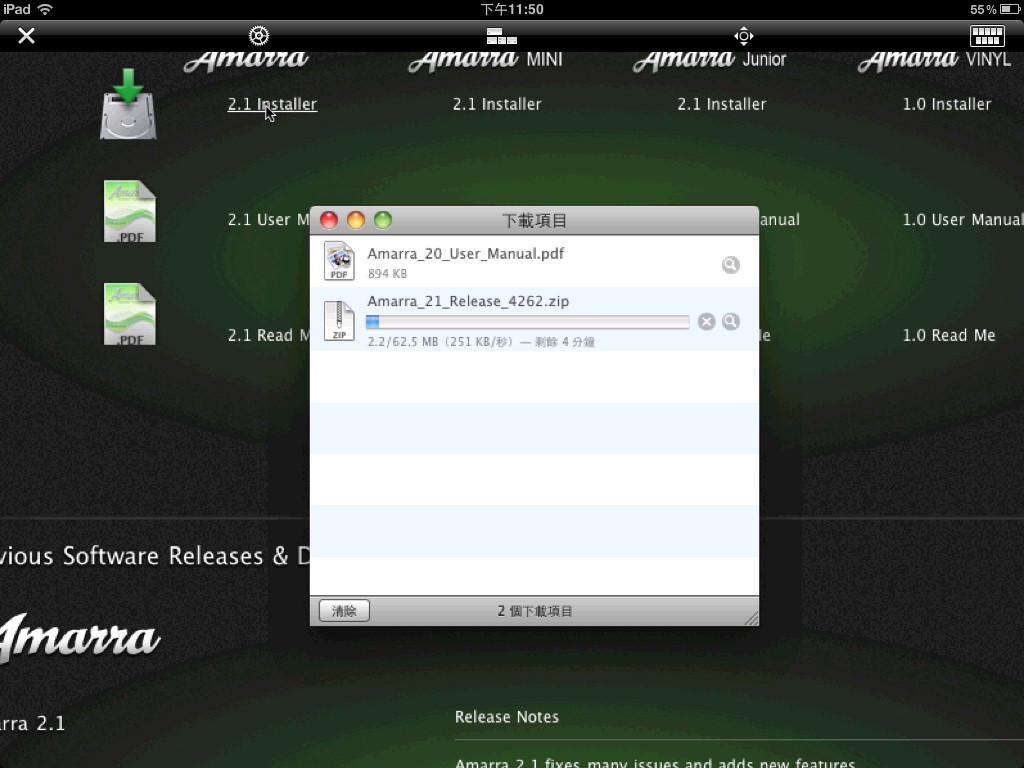Cancel the Amarra zip download
Image resolution: width=1024 pixels, height=768 pixels.
707,321
